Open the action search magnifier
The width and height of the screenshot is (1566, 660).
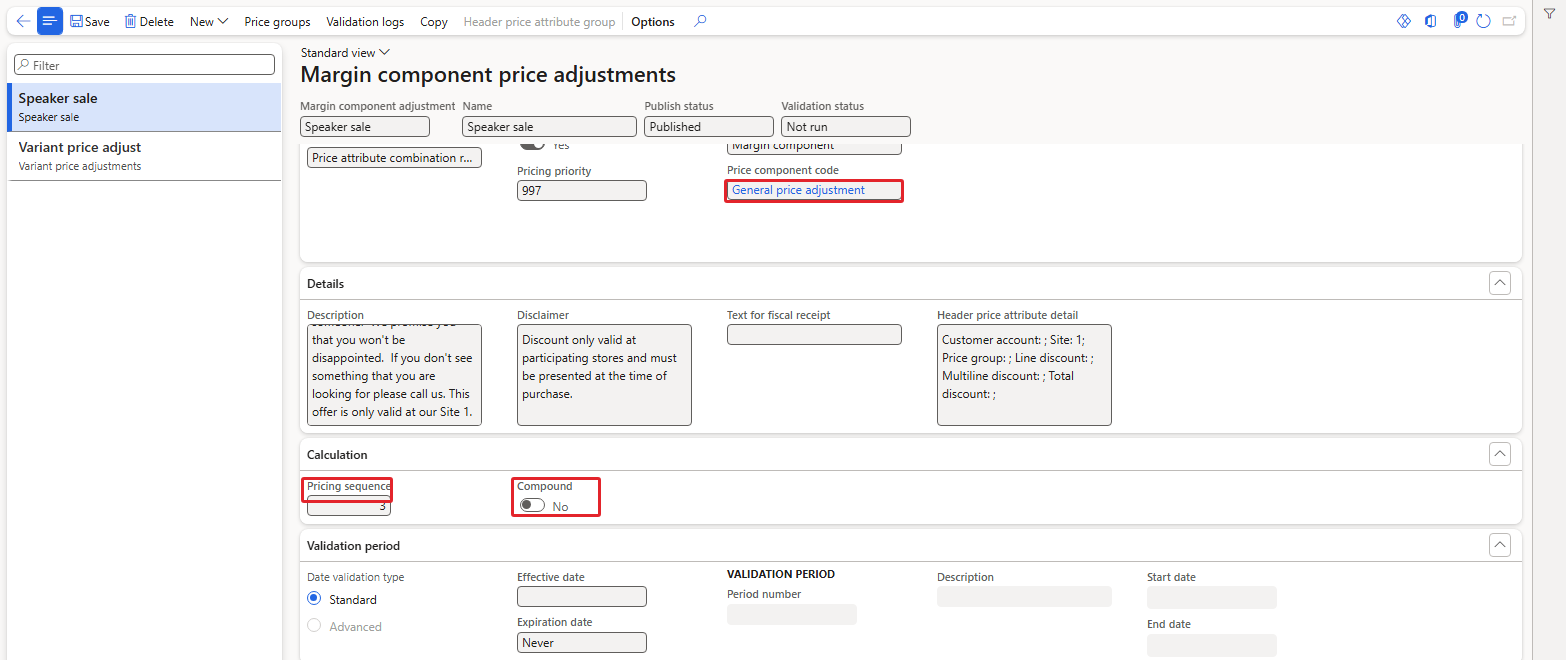(x=700, y=21)
